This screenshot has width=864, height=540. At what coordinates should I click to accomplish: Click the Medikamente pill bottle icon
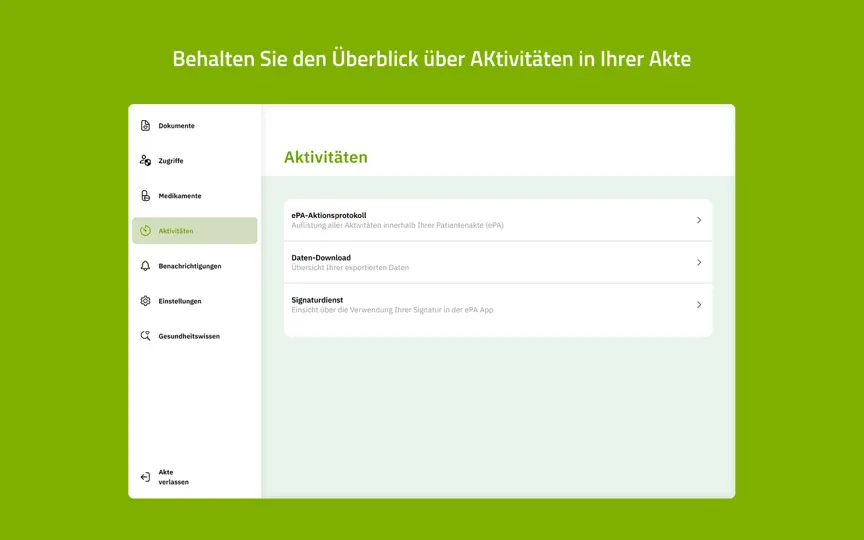[145, 196]
